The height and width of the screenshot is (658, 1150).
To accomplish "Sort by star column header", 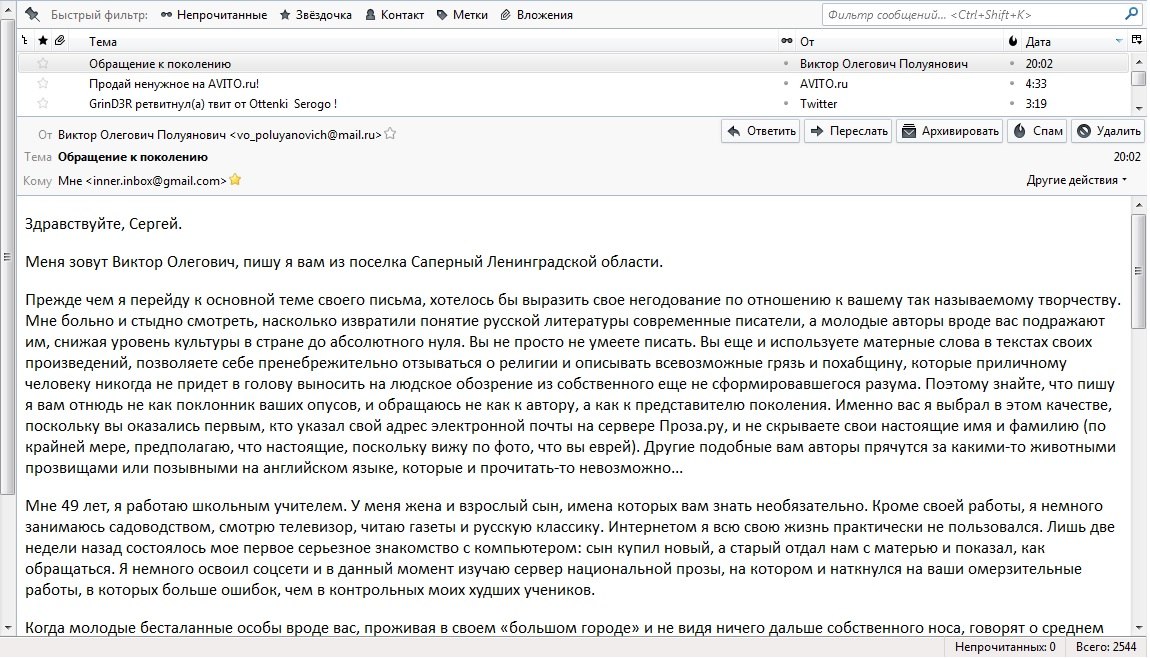I will [43, 41].
